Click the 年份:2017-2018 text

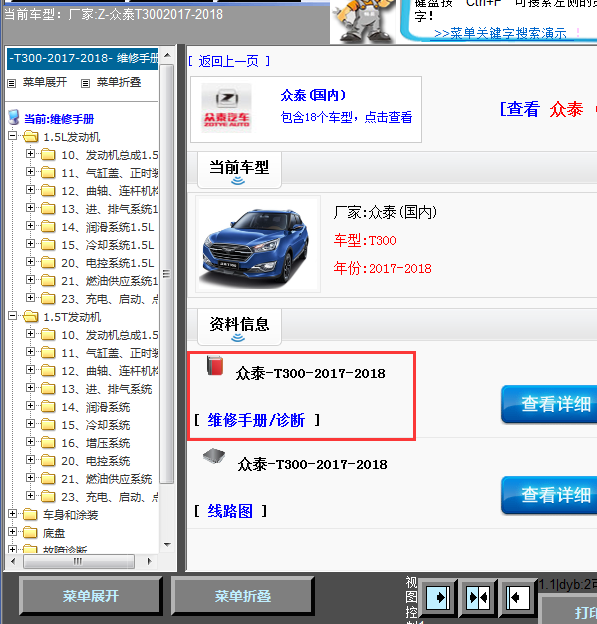coord(382,268)
